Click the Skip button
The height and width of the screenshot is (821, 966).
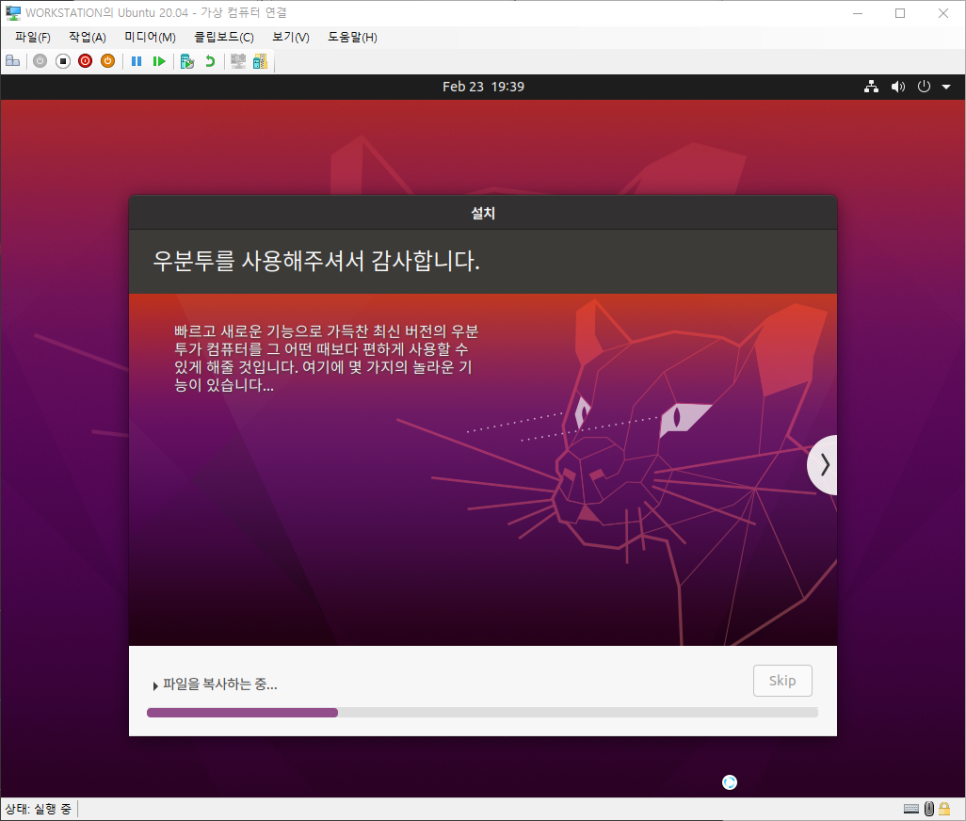782,681
